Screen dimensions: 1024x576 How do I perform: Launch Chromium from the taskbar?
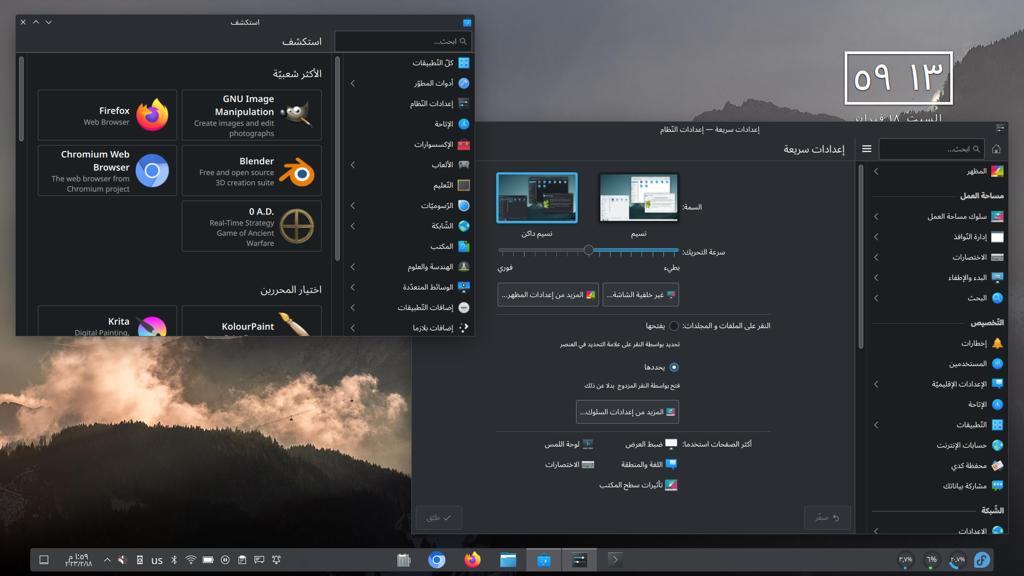[x=437, y=560]
